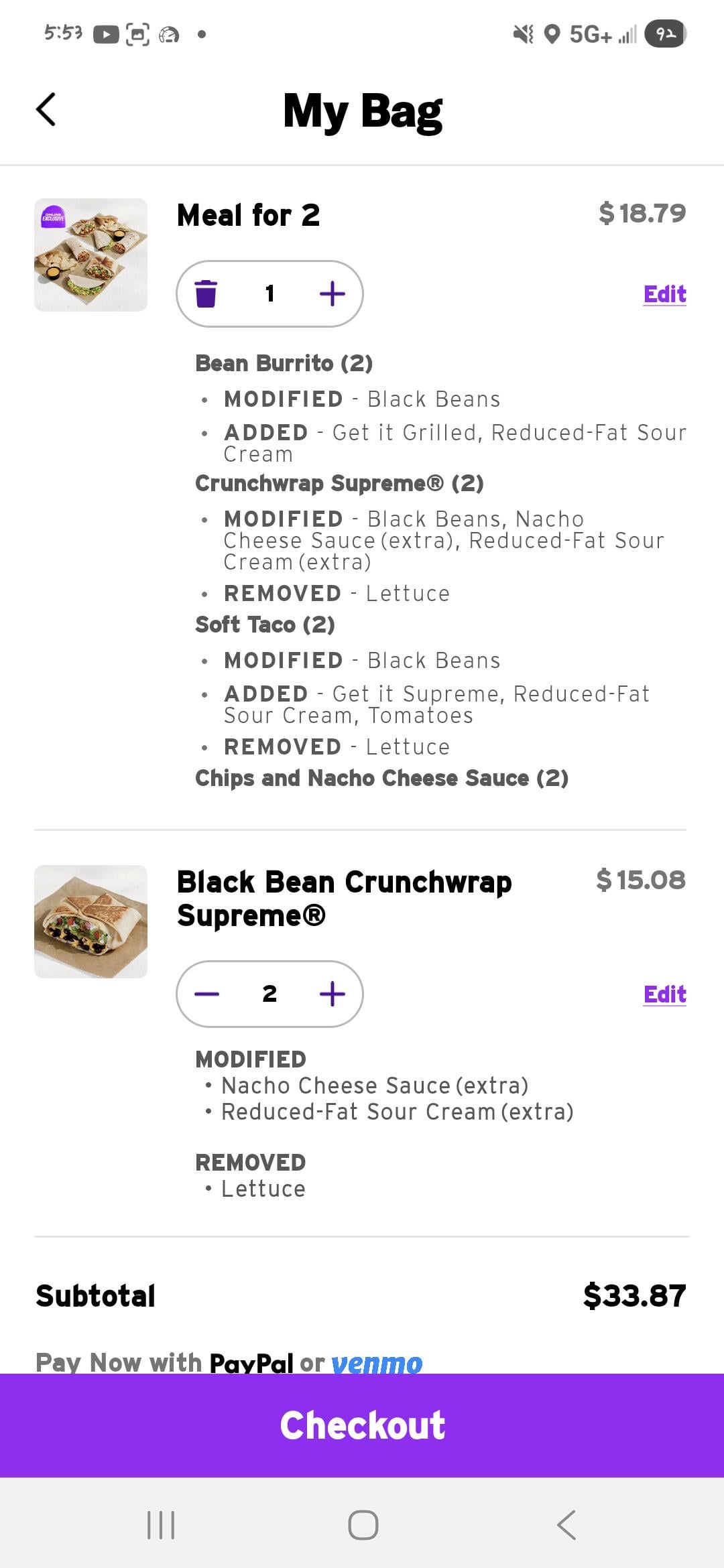Increase Meal for 2 quantity with plus
This screenshot has height=1568, width=724.
pos(333,293)
